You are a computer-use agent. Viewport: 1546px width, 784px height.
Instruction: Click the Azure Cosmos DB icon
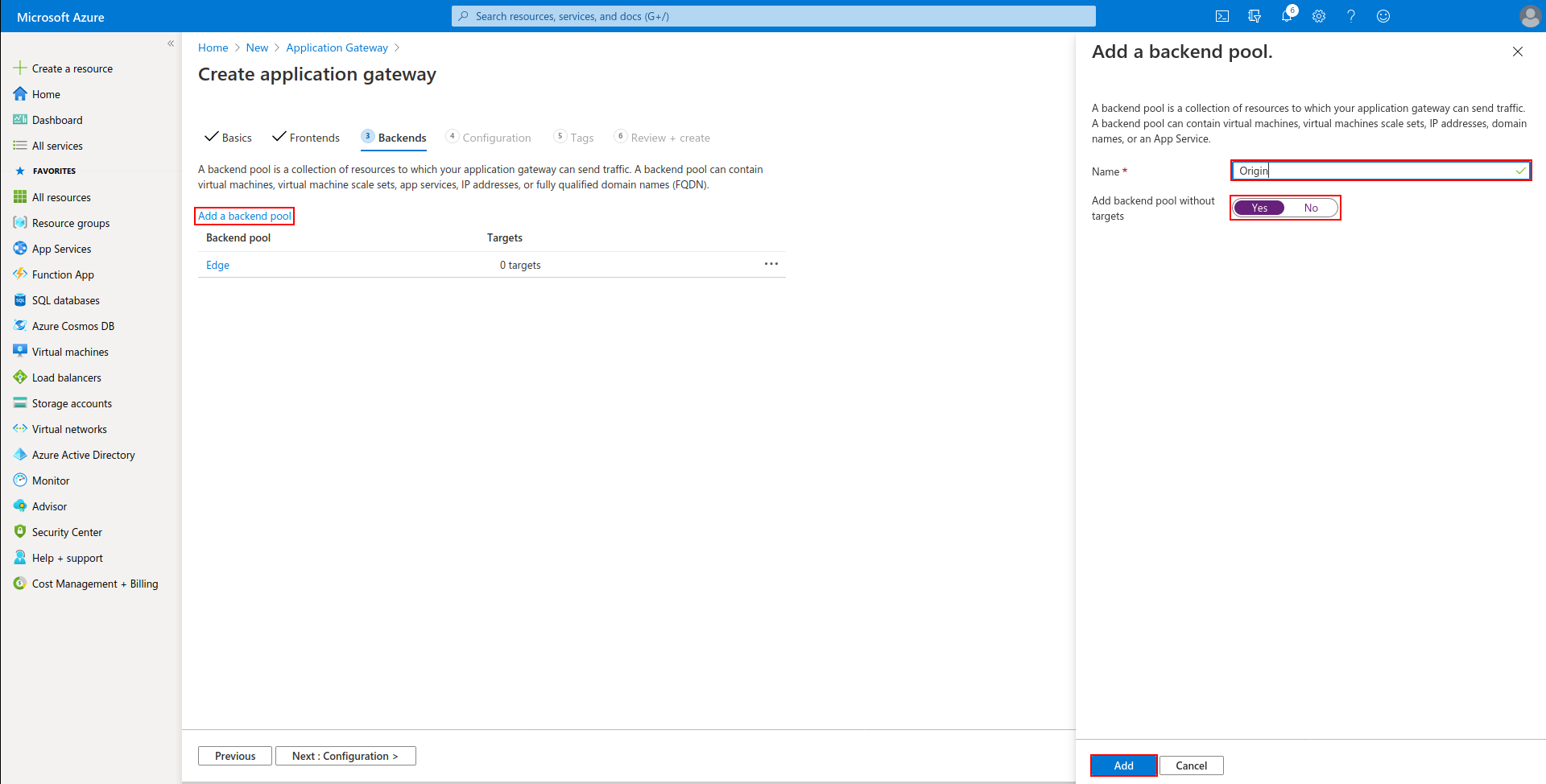pyautogui.click(x=20, y=326)
